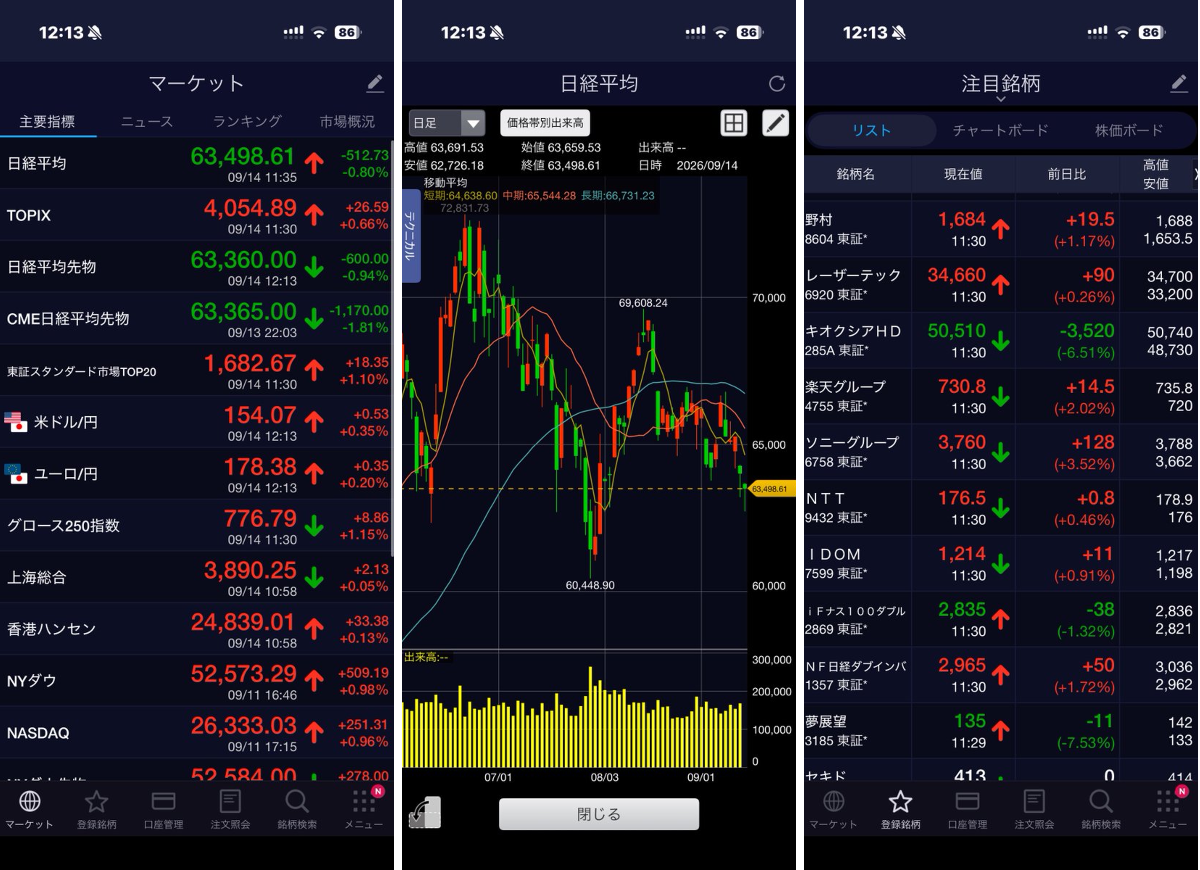
Task: Expand the chevron under 注目銘柄 title
Action: pos(1000,100)
